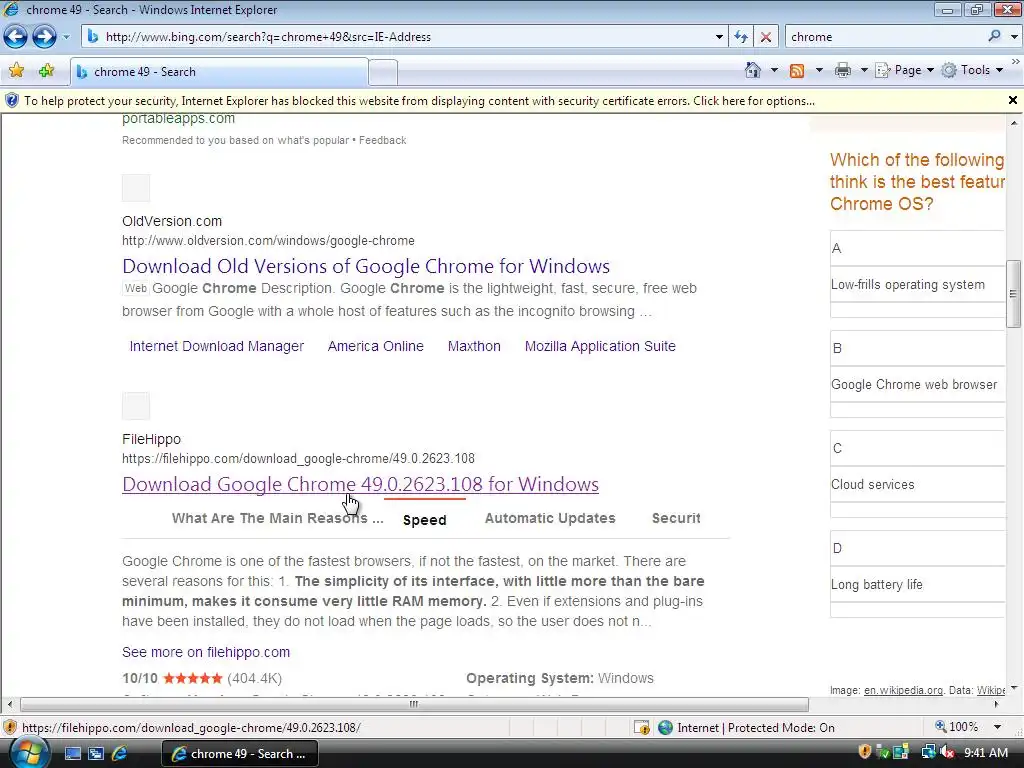Click the Add to Favorites icon
This screenshot has width=1024, height=768.
(46, 71)
